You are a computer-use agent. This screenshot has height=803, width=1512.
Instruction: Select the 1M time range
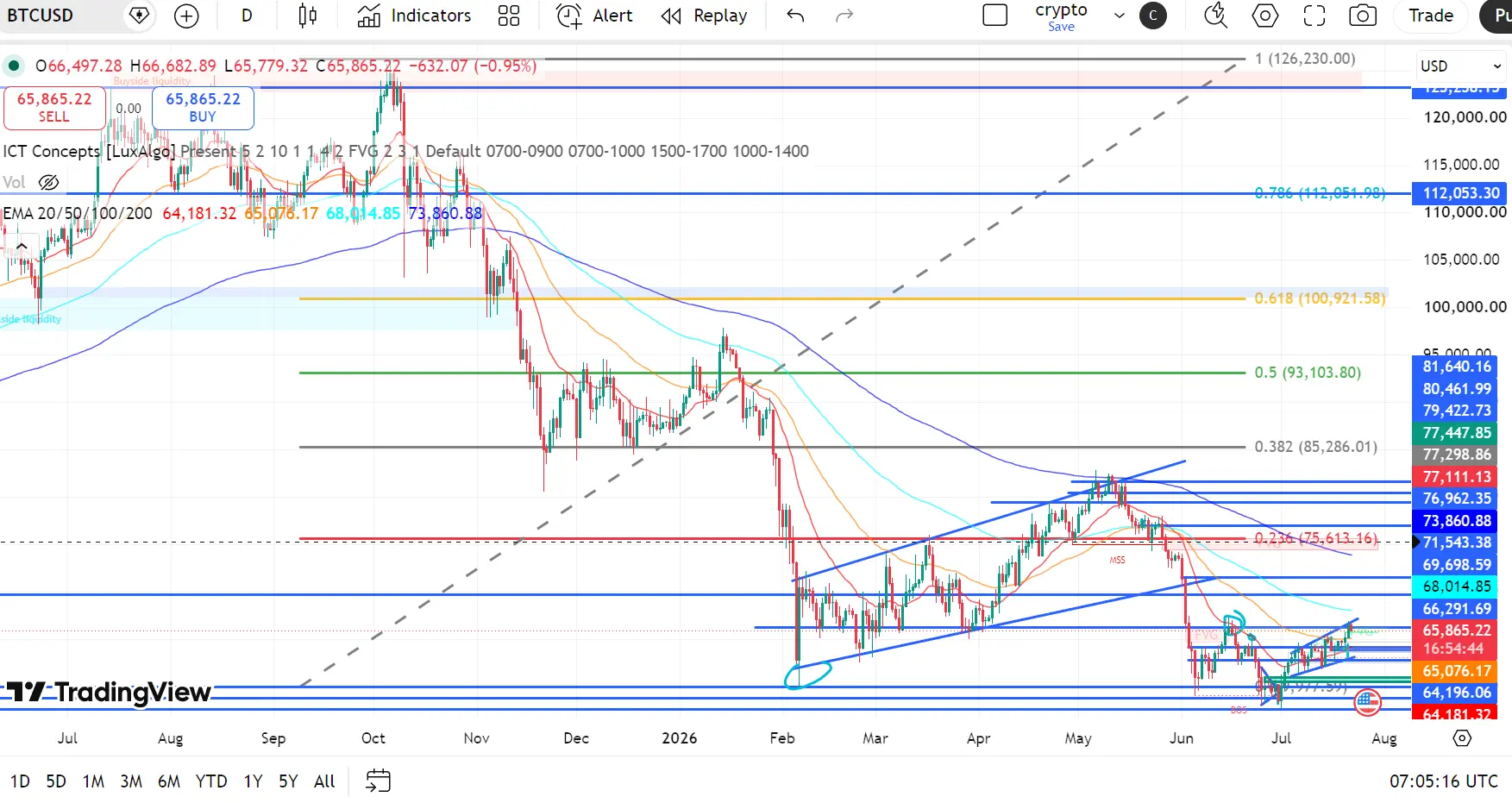(x=93, y=781)
